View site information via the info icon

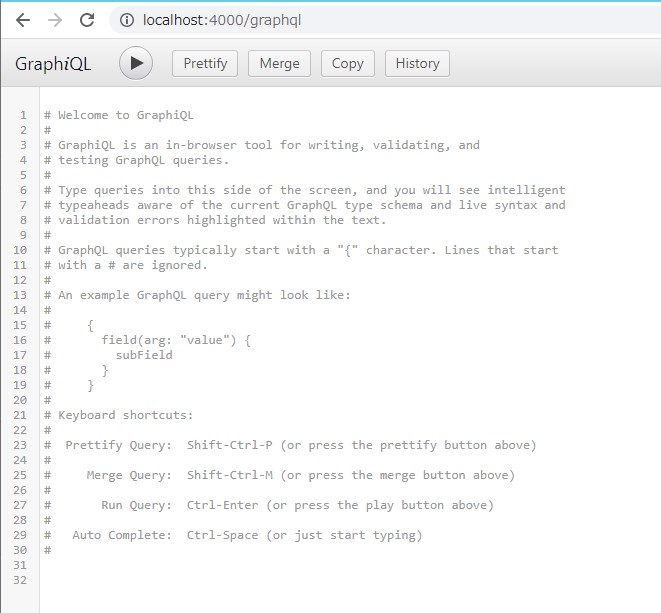point(127,20)
